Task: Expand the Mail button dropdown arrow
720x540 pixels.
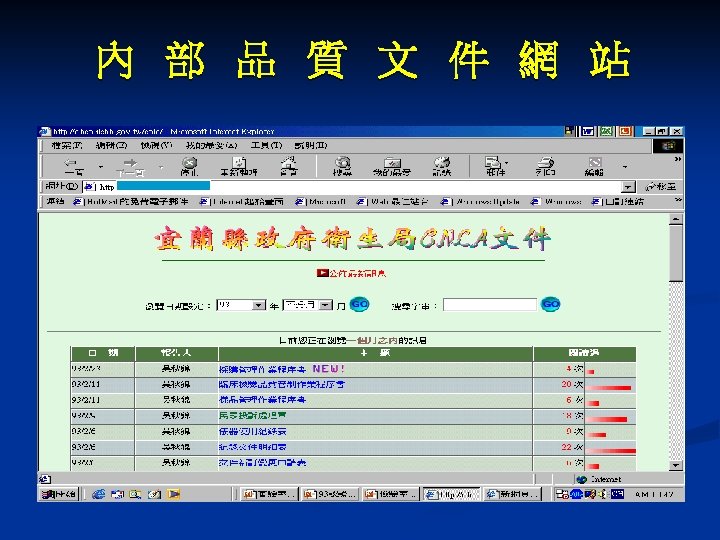Action: tap(506, 162)
